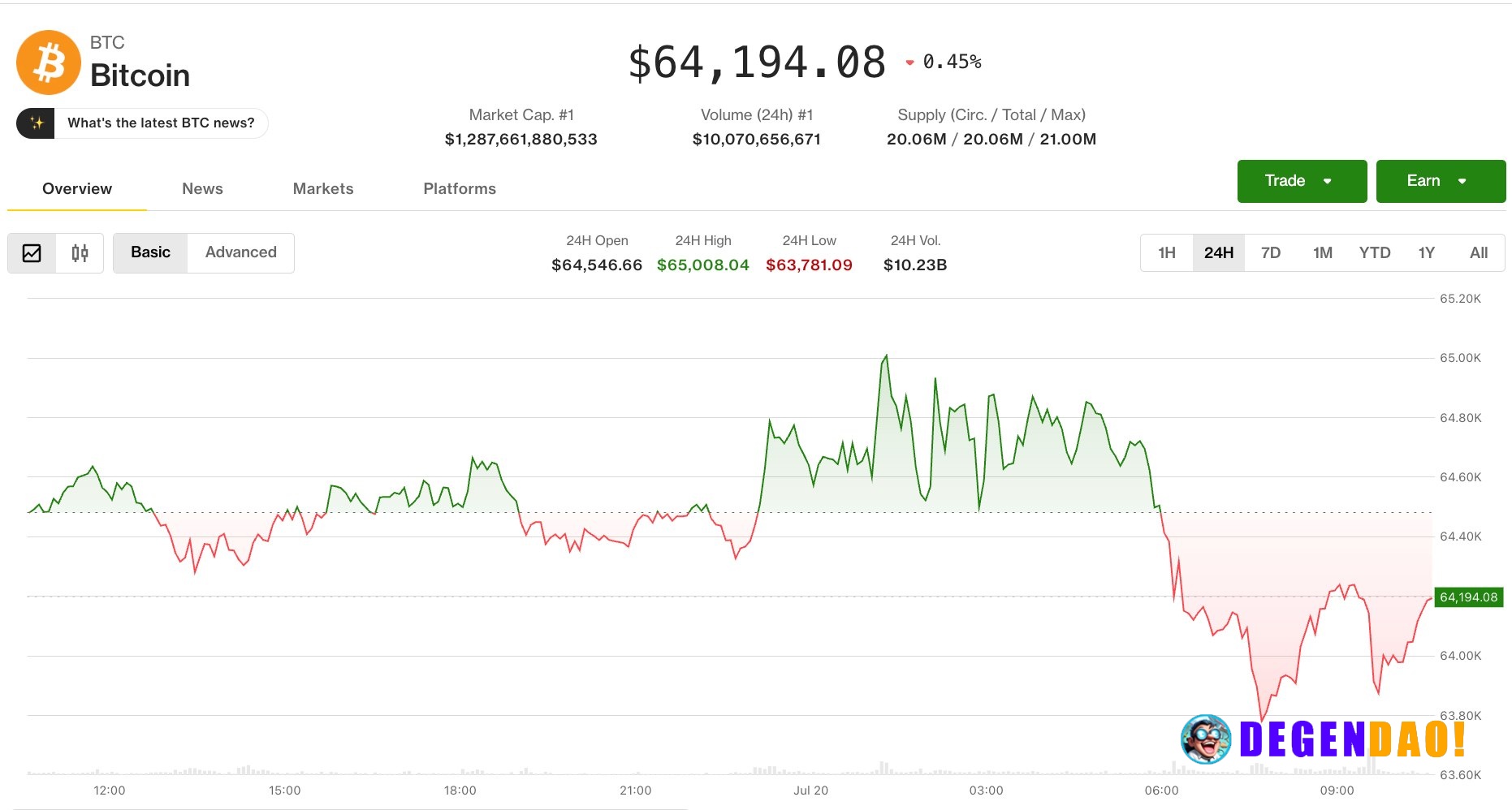Click the chart peak near 65.00K
The image size is (1512, 810).
coord(886,355)
